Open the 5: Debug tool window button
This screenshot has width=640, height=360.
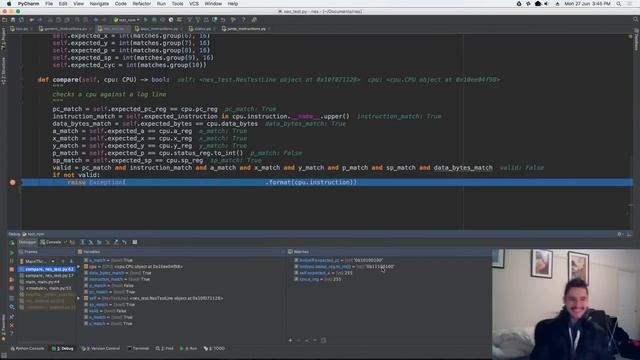point(63,349)
